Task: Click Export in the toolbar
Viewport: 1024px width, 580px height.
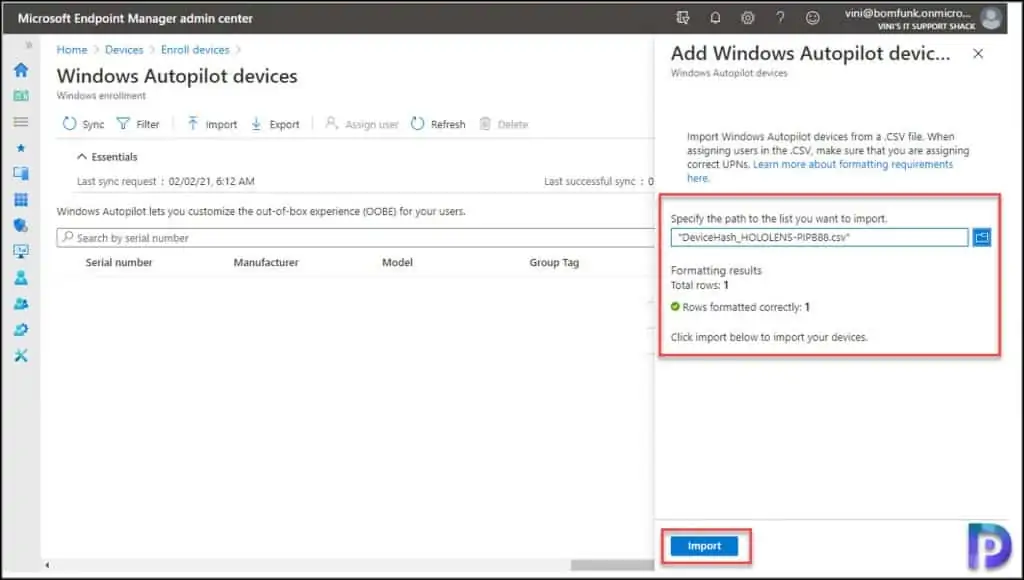Action: (x=275, y=123)
